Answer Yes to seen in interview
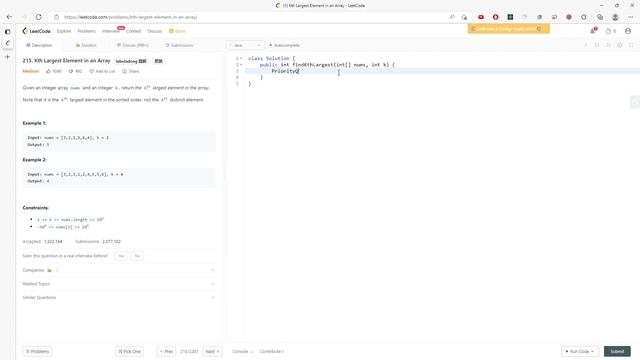This screenshot has width=640, height=360. pyautogui.click(x=121, y=256)
